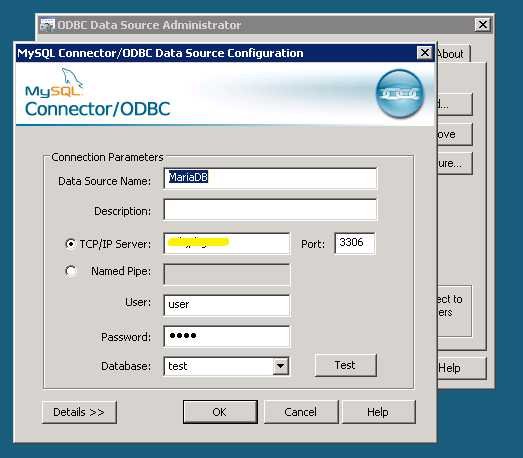Click the TCP/IP Server address field

(x=227, y=244)
